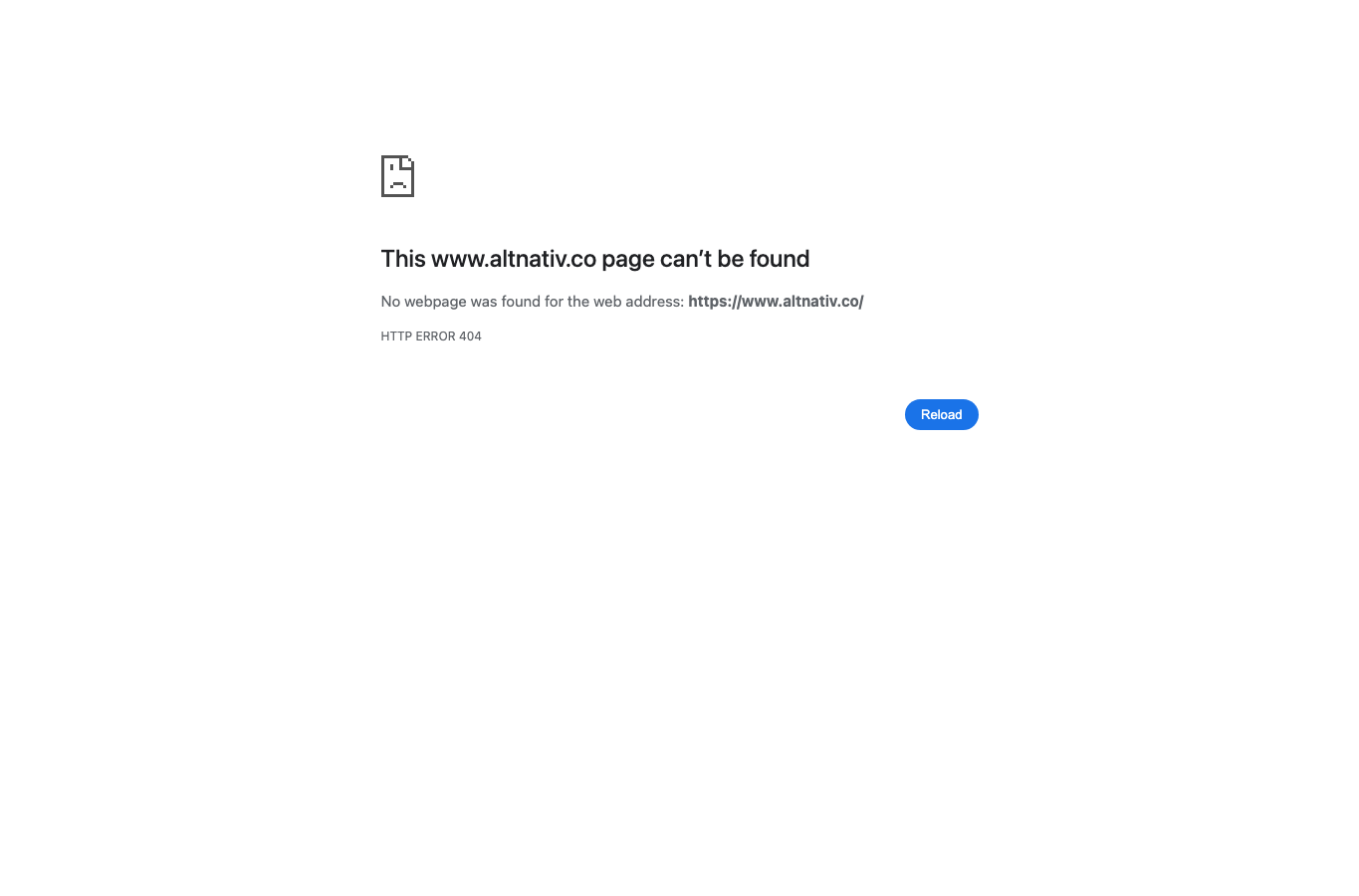Click the word "found" ending the heading

tap(780, 259)
